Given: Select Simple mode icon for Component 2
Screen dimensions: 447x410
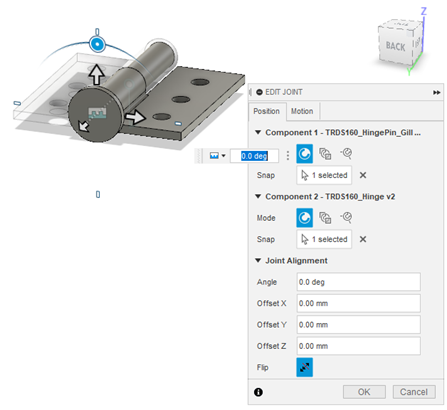Looking at the screenshot, I should [x=304, y=218].
